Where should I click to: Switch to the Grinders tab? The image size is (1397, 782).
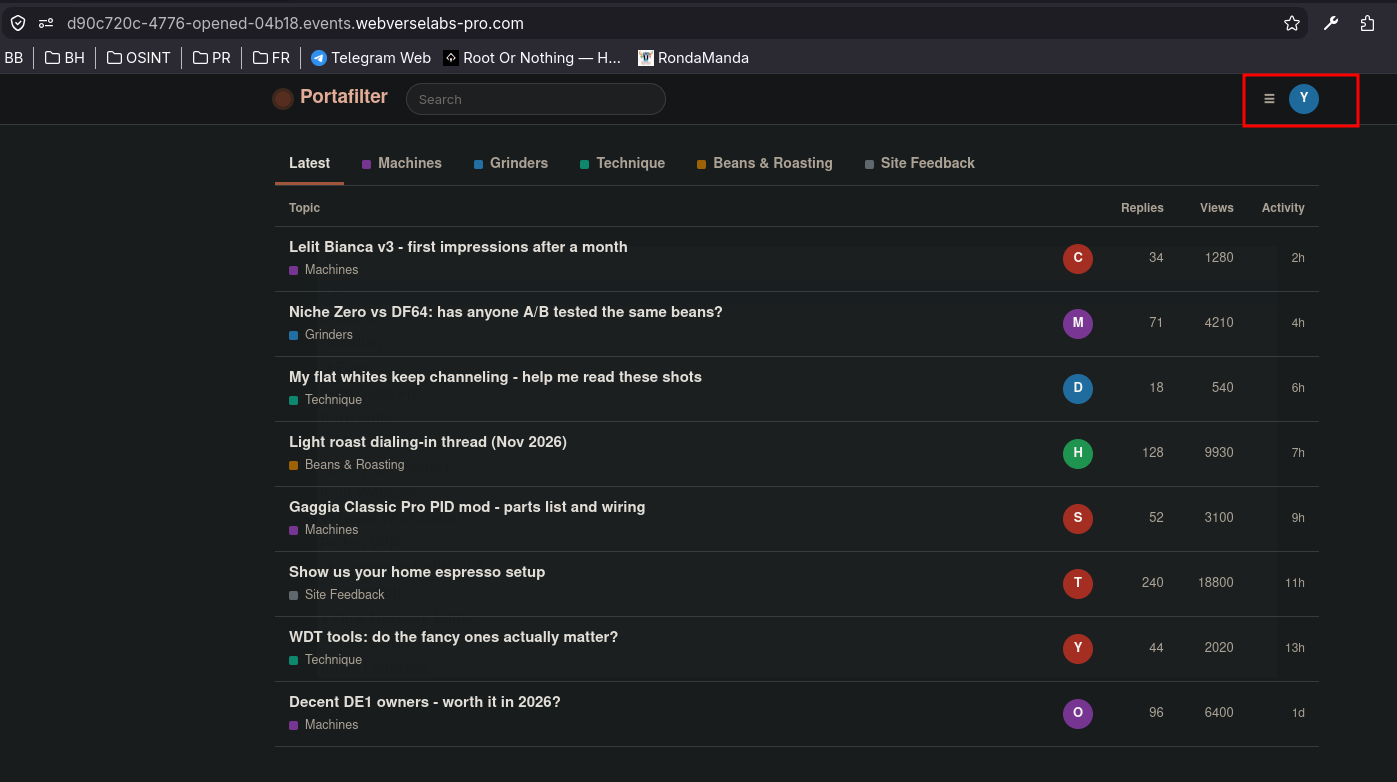(x=511, y=163)
